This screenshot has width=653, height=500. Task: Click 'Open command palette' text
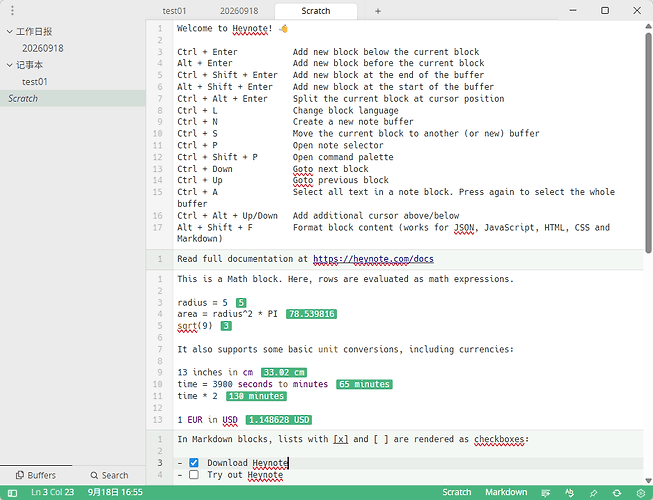343,157
